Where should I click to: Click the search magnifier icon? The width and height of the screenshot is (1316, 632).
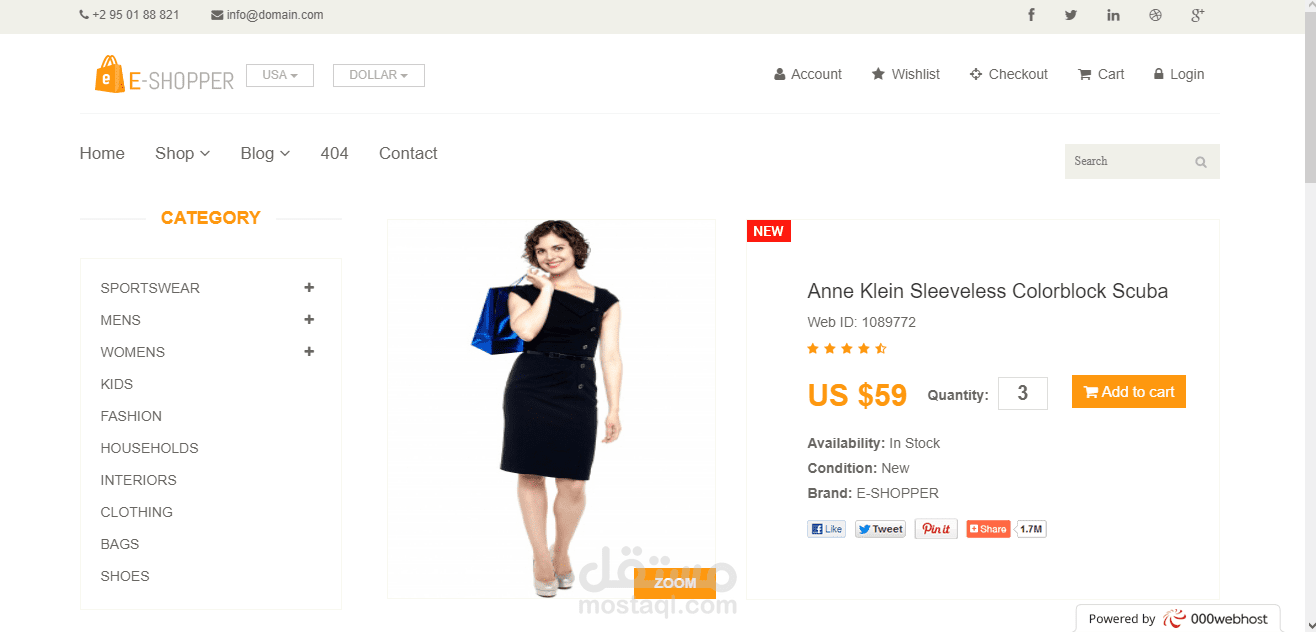pos(1201,162)
